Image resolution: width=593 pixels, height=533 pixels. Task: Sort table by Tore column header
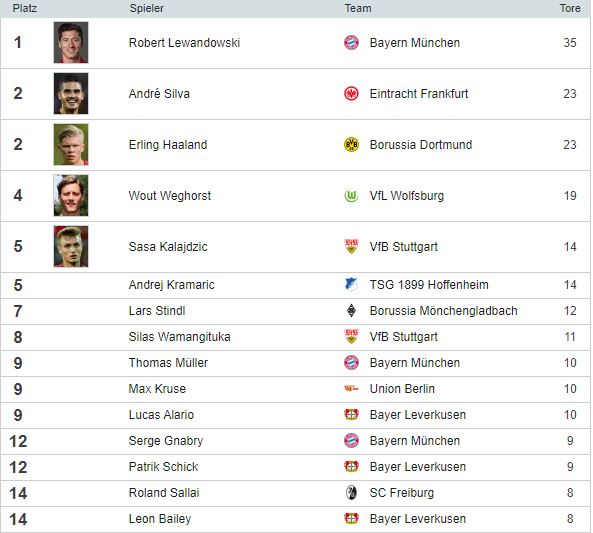(570, 8)
